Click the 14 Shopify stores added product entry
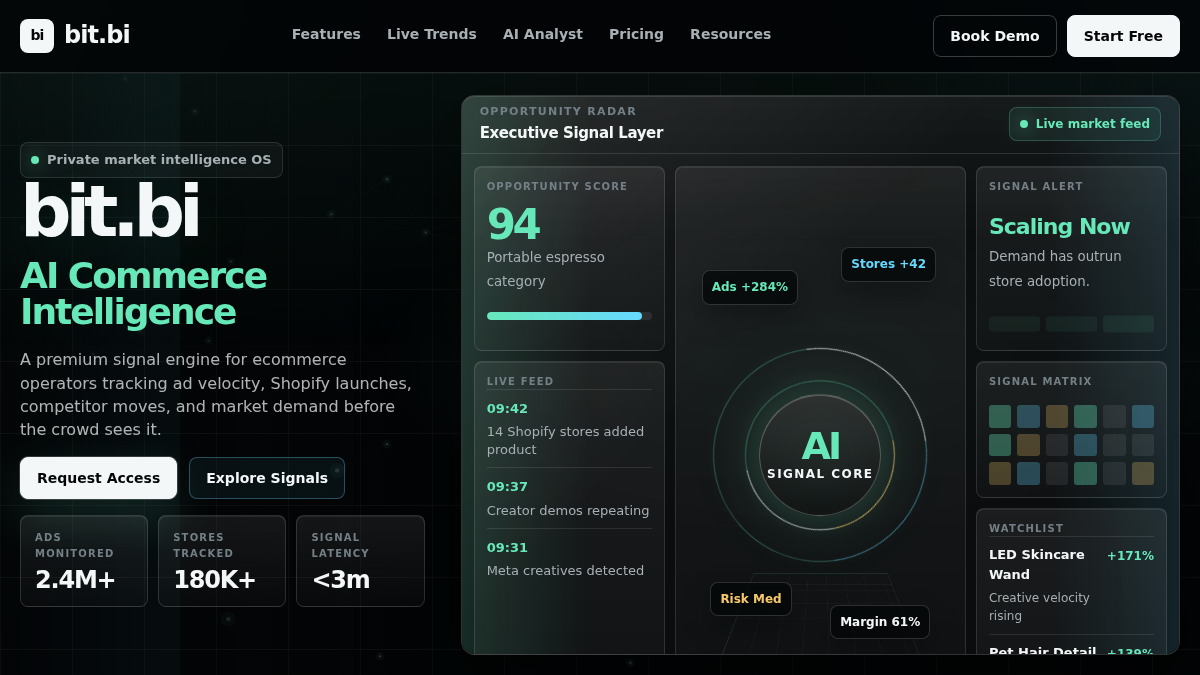 [566, 440]
